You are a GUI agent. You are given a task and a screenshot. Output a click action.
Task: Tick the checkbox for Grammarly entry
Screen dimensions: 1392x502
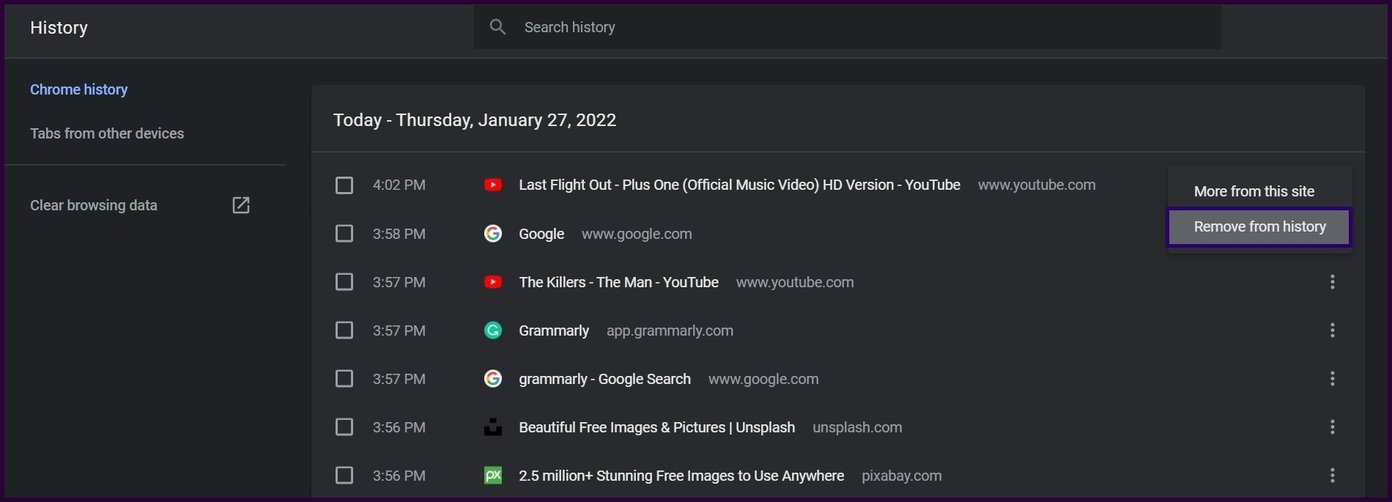coord(344,330)
